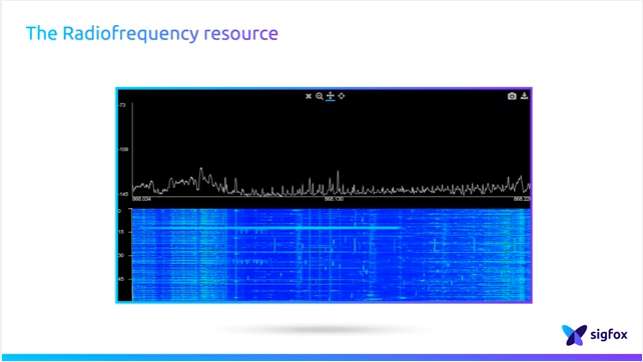The image size is (643, 362).
Task: Activate the pan move arrows tool
Action: pos(331,96)
